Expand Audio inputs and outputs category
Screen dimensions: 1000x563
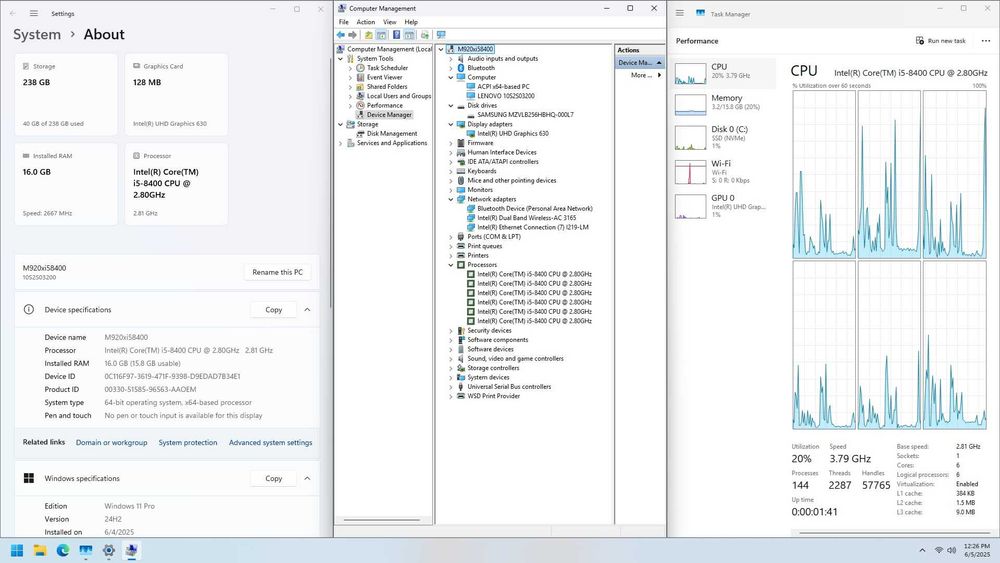[451, 59]
